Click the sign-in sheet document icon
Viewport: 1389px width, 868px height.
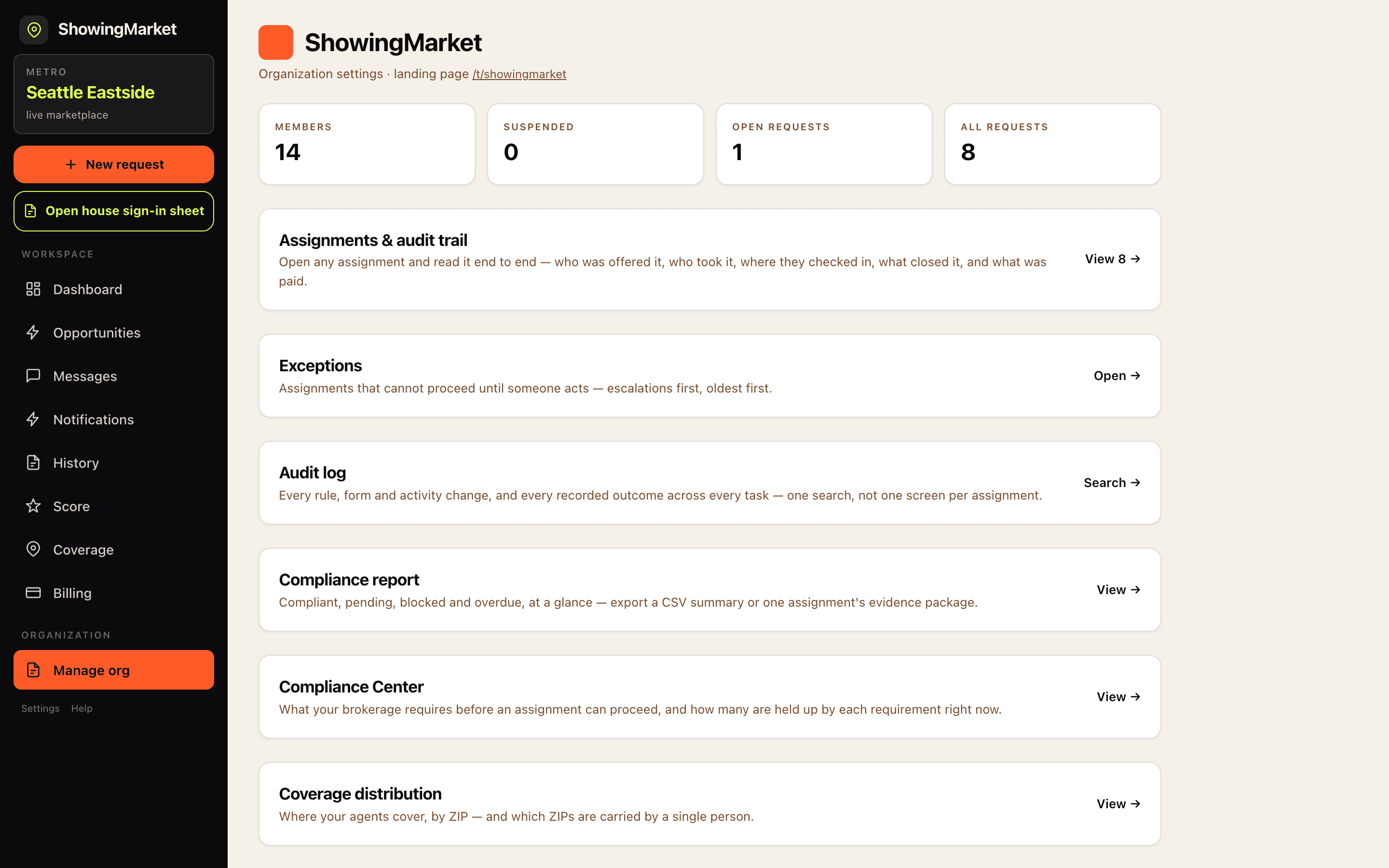pyautogui.click(x=30, y=211)
